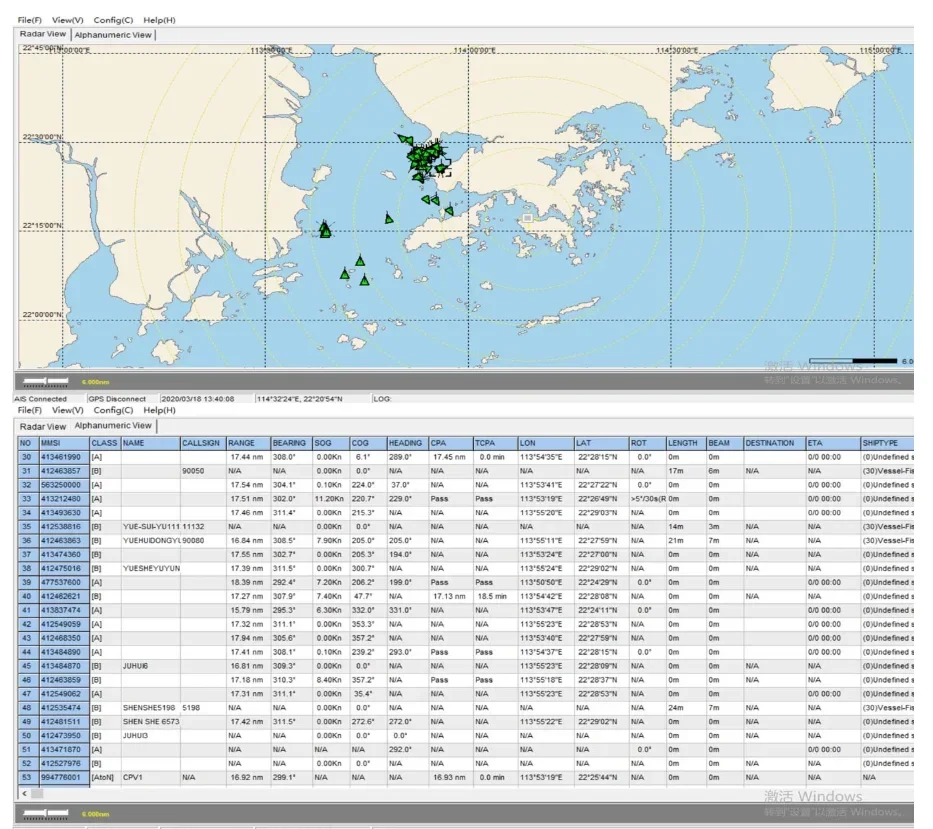Click the BEAM column header
The height and width of the screenshot is (829, 933).
click(724, 443)
